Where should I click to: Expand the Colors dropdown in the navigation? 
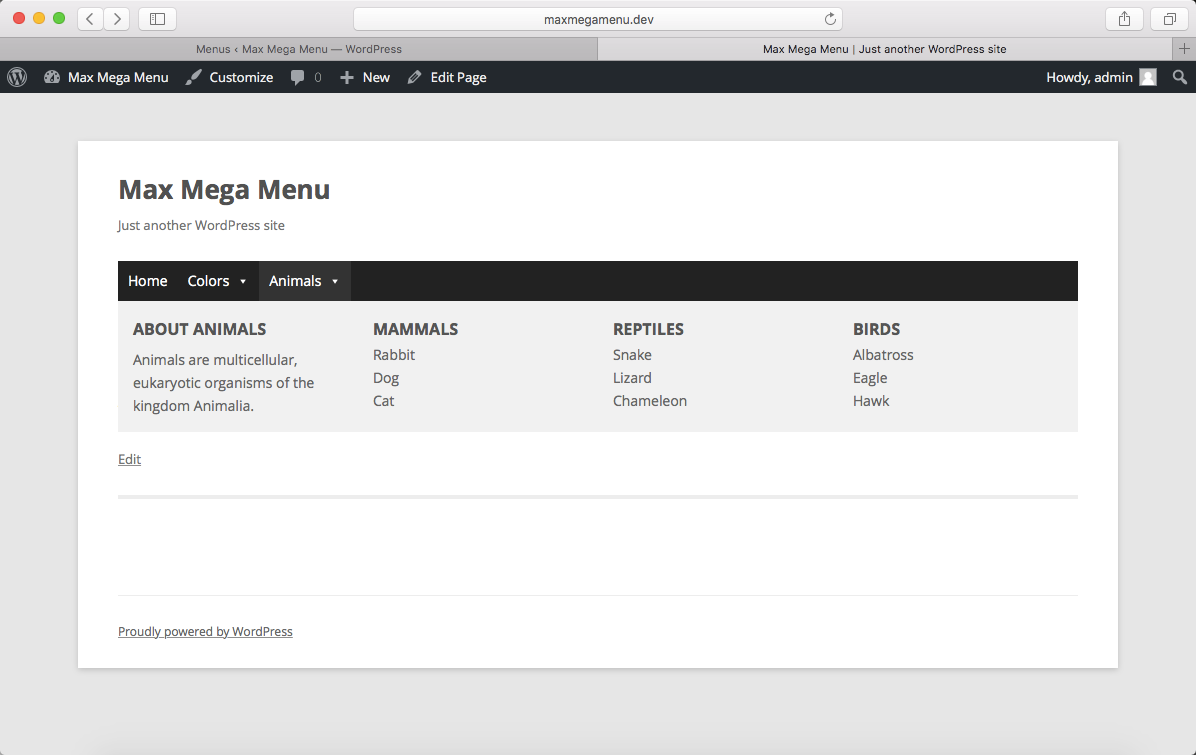pyautogui.click(x=216, y=281)
